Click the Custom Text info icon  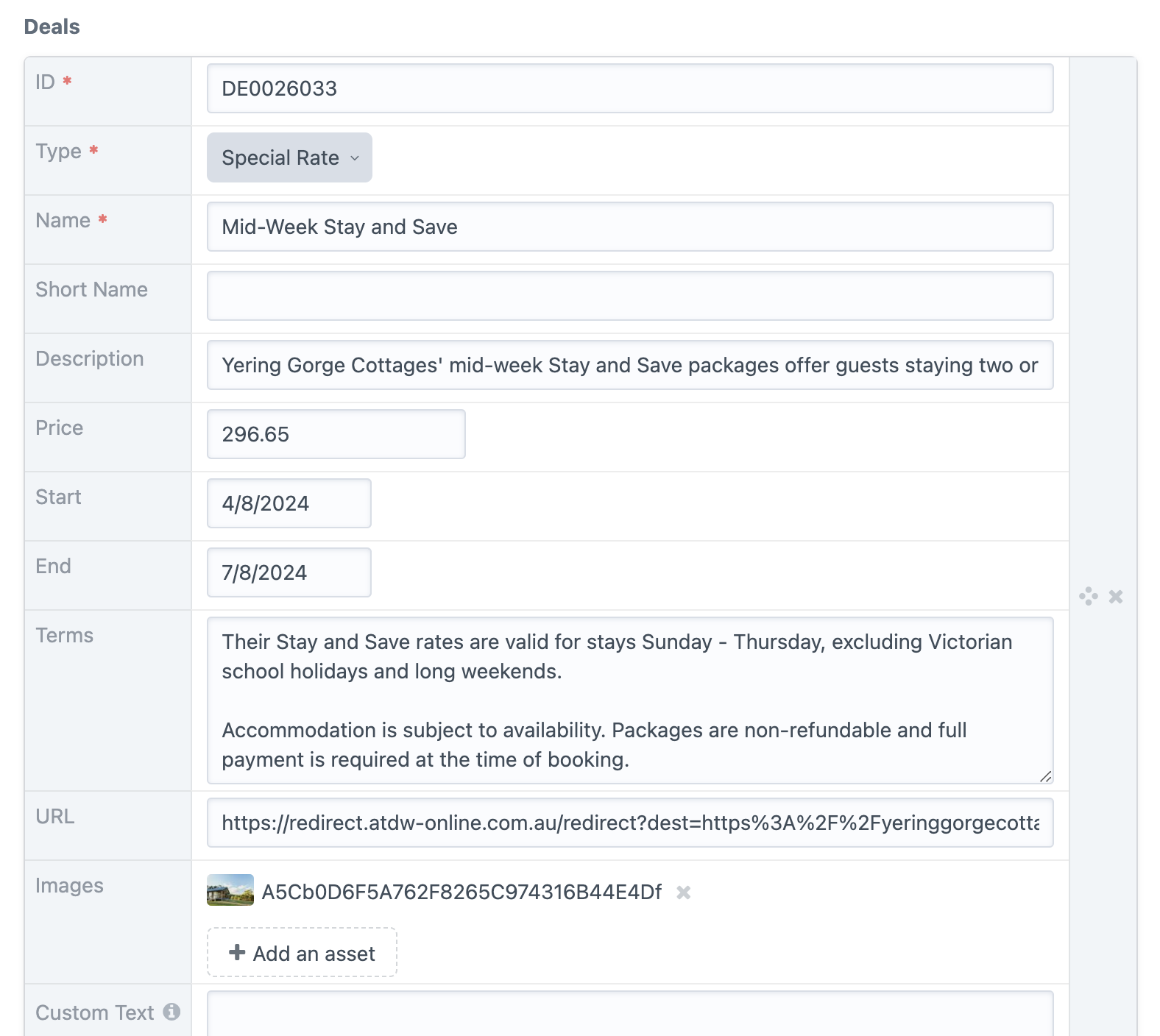(x=171, y=1012)
